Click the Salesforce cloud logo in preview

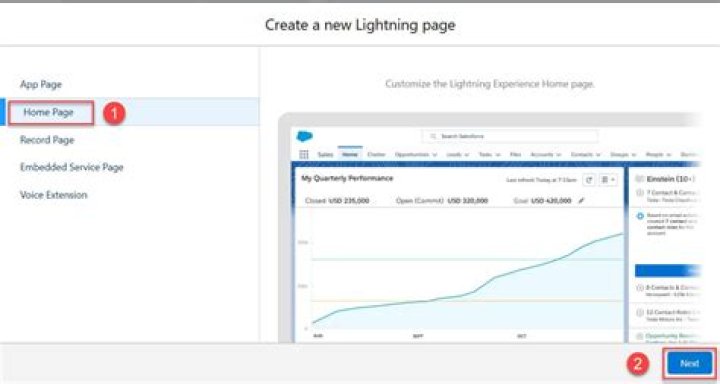[x=304, y=136]
